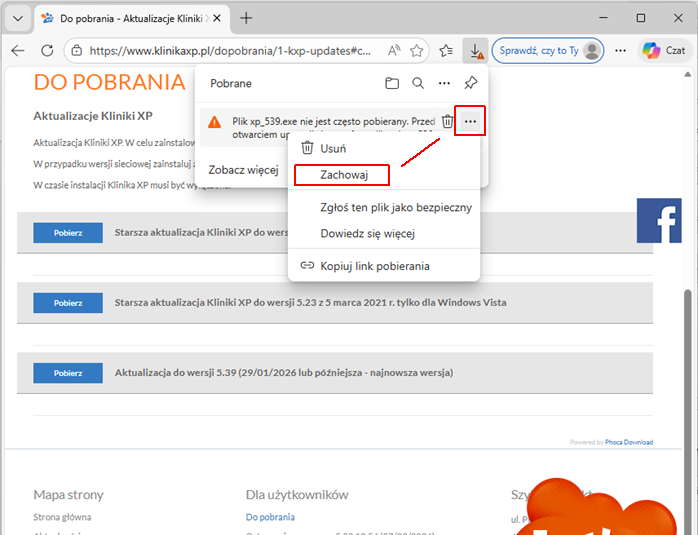Screen dimensions: 698x535
Task: Select Zgłoś ten plik jako bezpieczny
Action: tap(395, 208)
